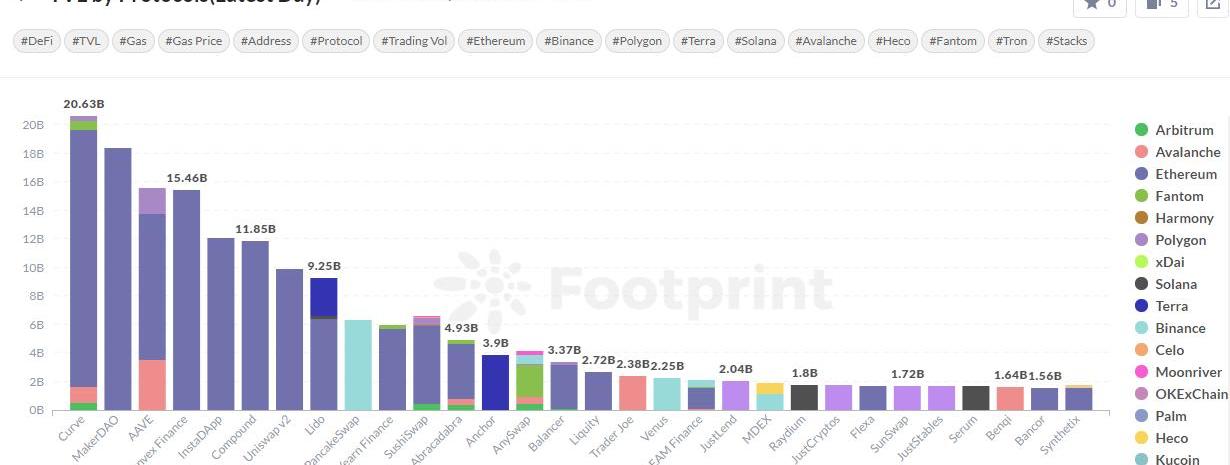The height and width of the screenshot is (465, 1230).
Task: Click the PancakeSwap bar in the chart
Action: coord(358,365)
